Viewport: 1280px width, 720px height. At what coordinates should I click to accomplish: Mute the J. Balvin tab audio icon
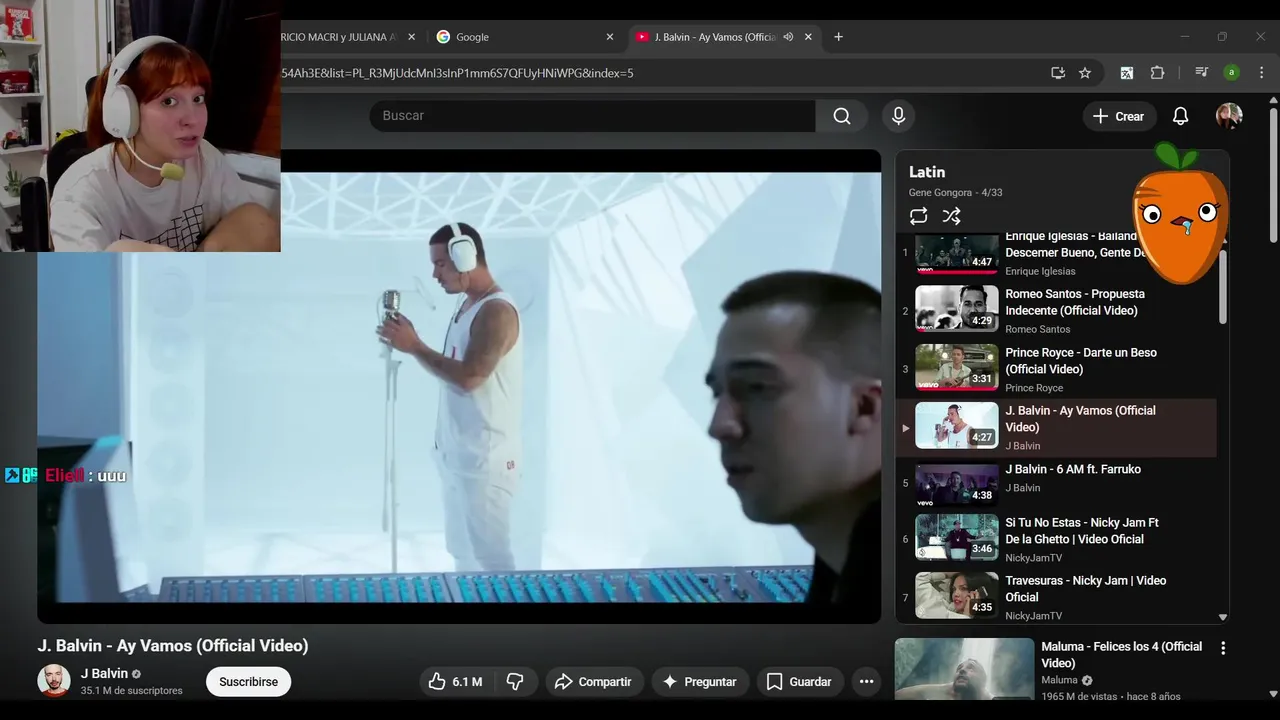click(x=788, y=37)
